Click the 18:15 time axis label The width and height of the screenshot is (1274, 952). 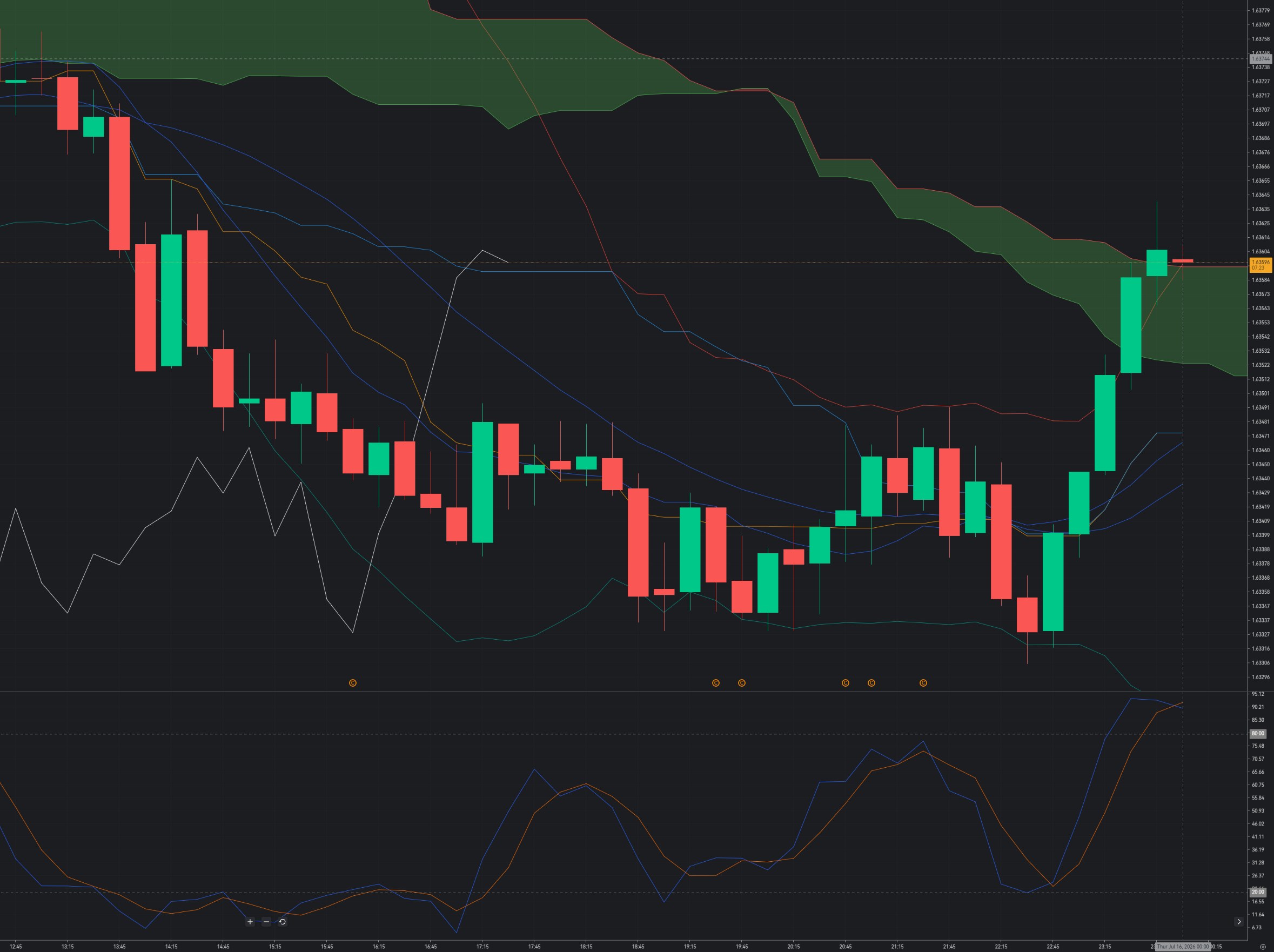(x=586, y=947)
